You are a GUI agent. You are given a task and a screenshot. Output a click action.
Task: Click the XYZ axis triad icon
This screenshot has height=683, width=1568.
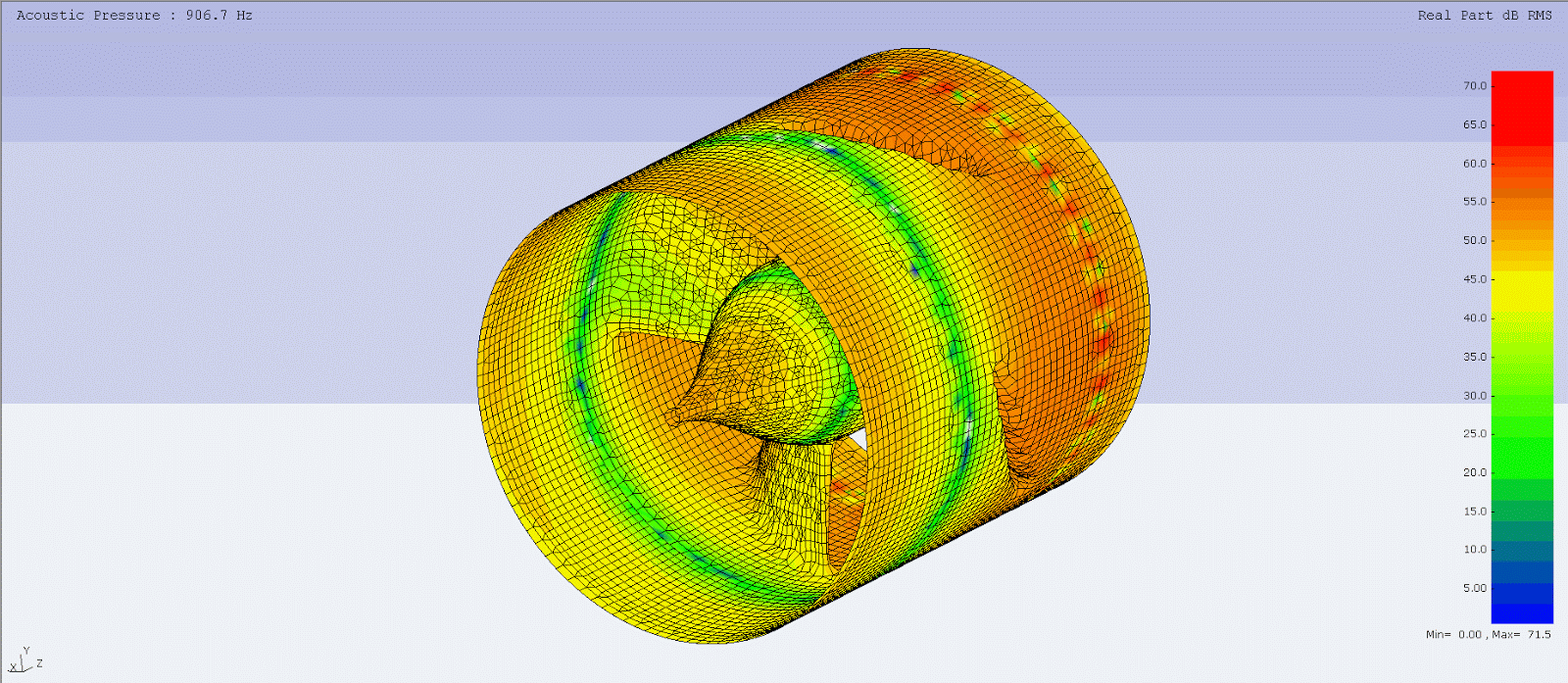pyautogui.click(x=25, y=659)
